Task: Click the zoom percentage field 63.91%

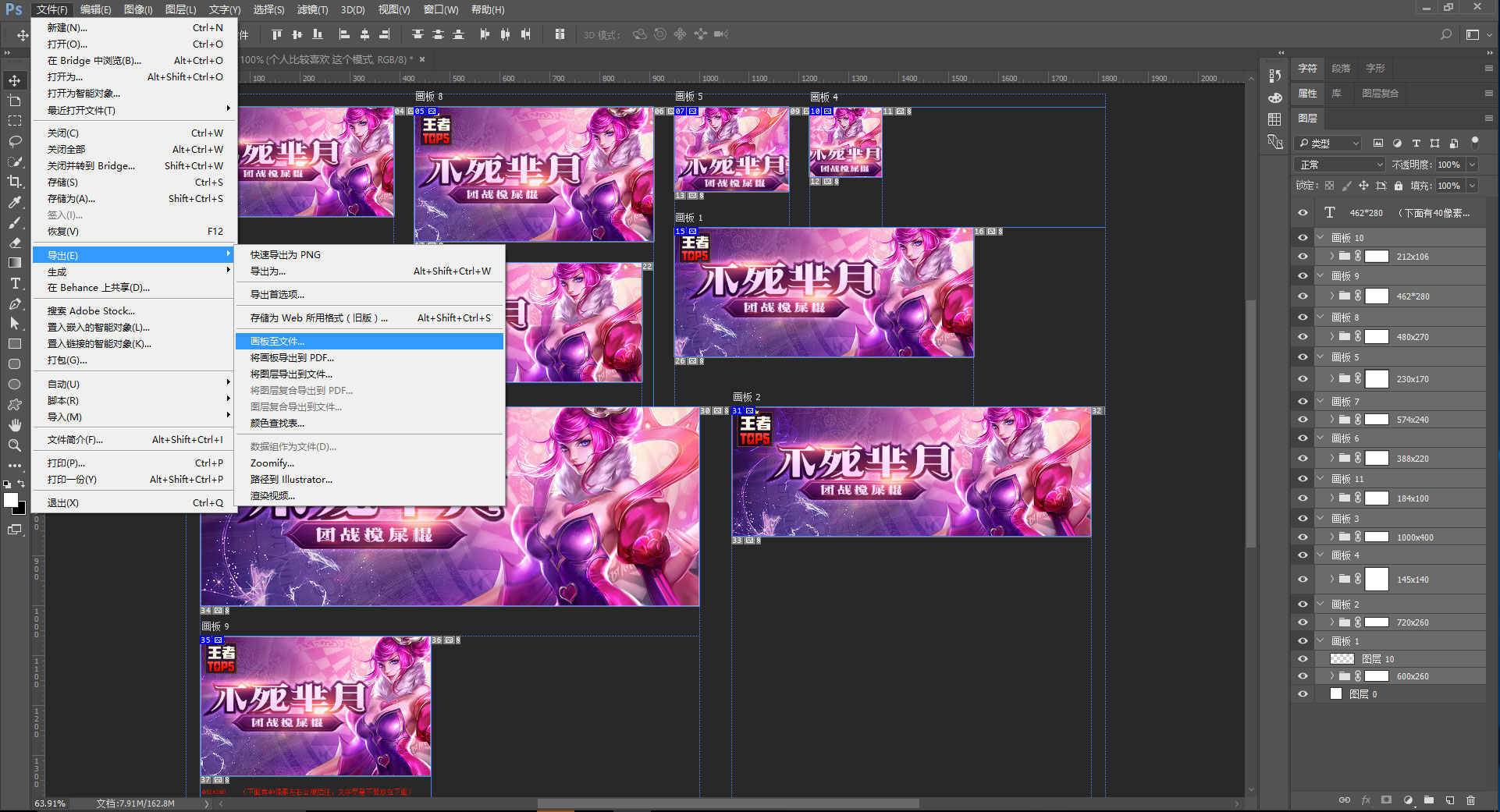Action: [x=50, y=803]
